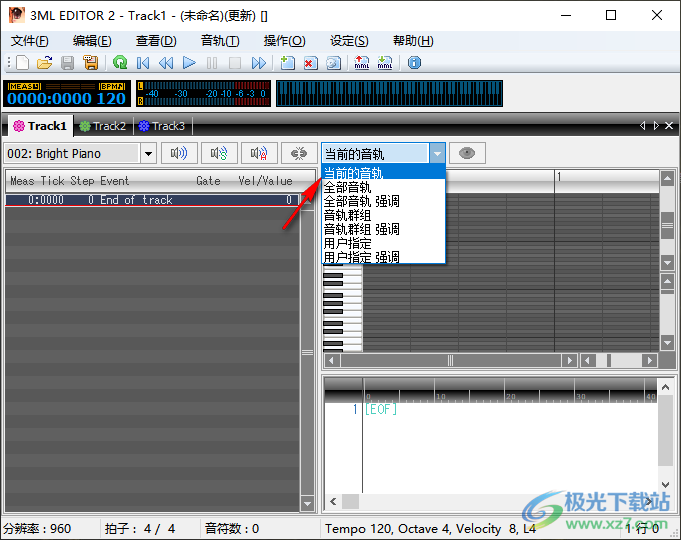Open the 帮助(H) menu
This screenshot has width=681, height=540.
pos(413,41)
